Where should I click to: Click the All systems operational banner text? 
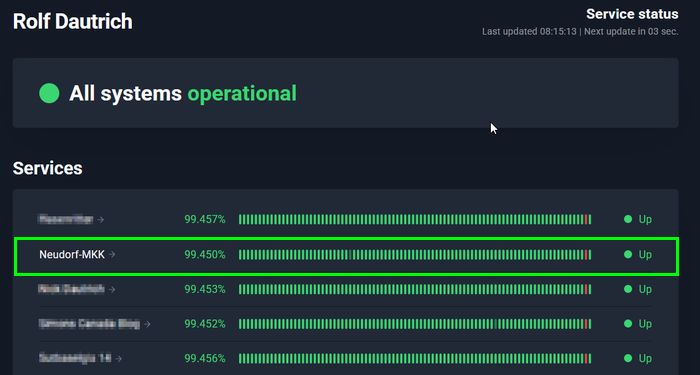(183, 93)
